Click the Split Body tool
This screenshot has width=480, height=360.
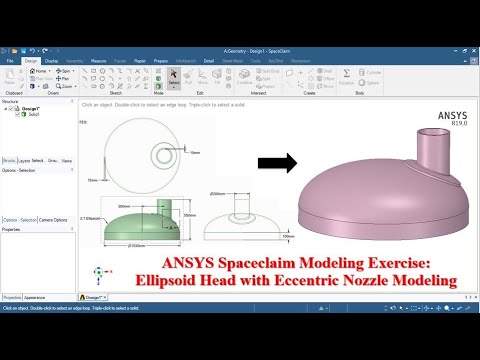click(268, 71)
